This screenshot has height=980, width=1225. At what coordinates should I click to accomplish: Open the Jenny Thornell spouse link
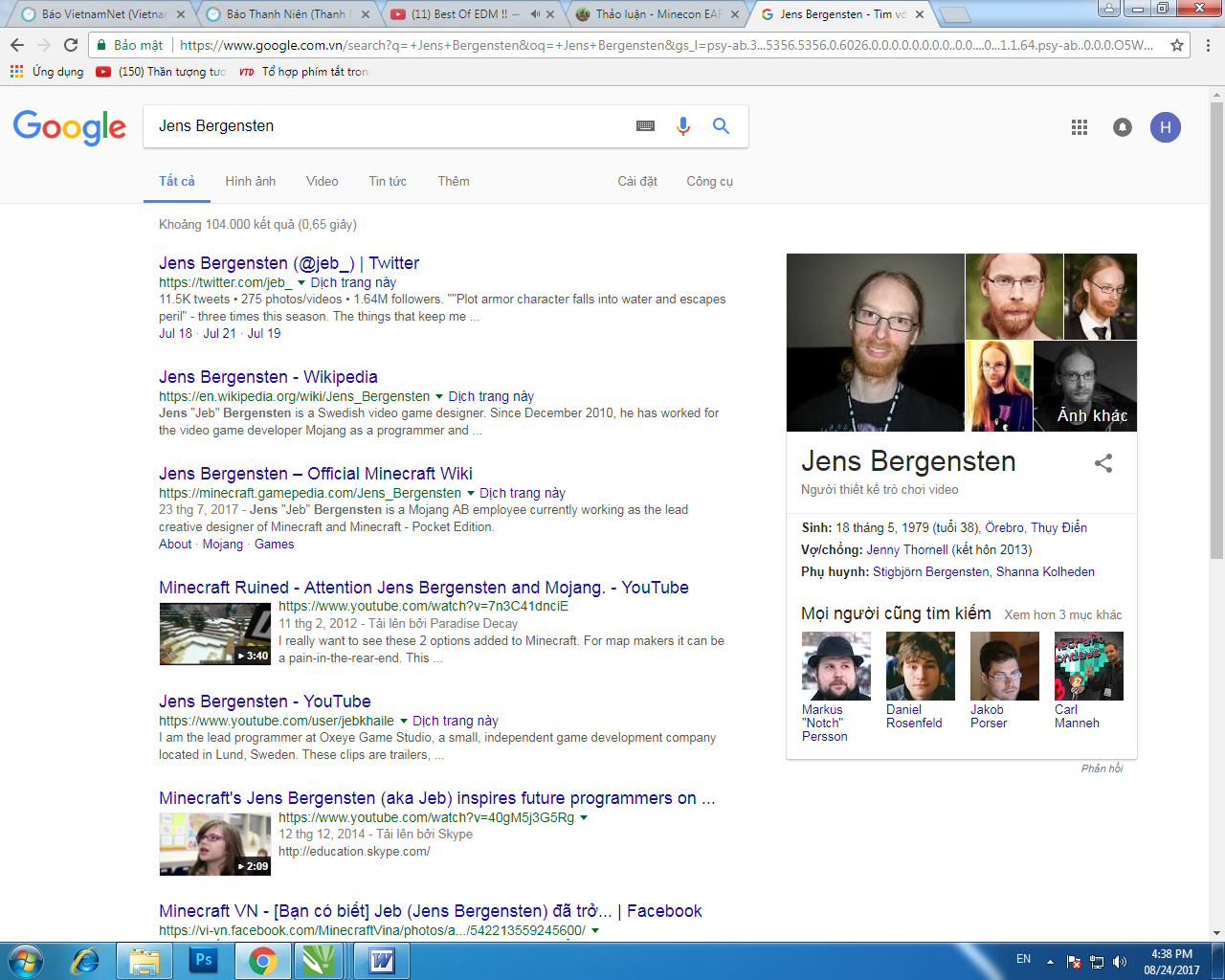coord(907,549)
